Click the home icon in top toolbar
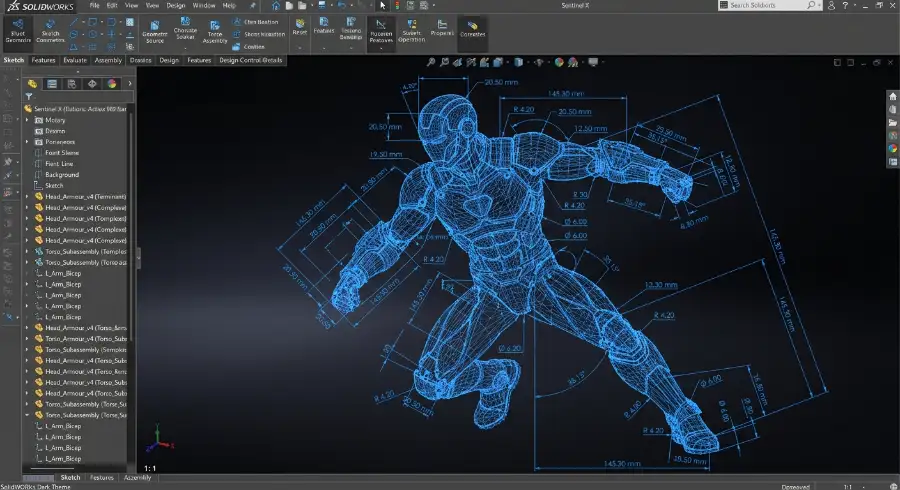The image size is (900, 490). (x=276, y=6)
